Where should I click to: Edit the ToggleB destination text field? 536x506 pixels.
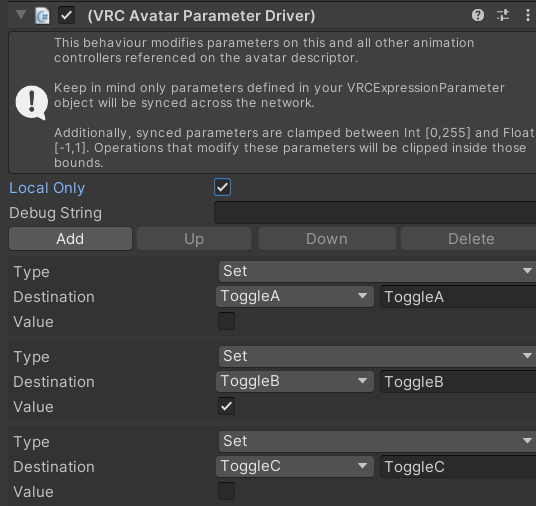458,382
